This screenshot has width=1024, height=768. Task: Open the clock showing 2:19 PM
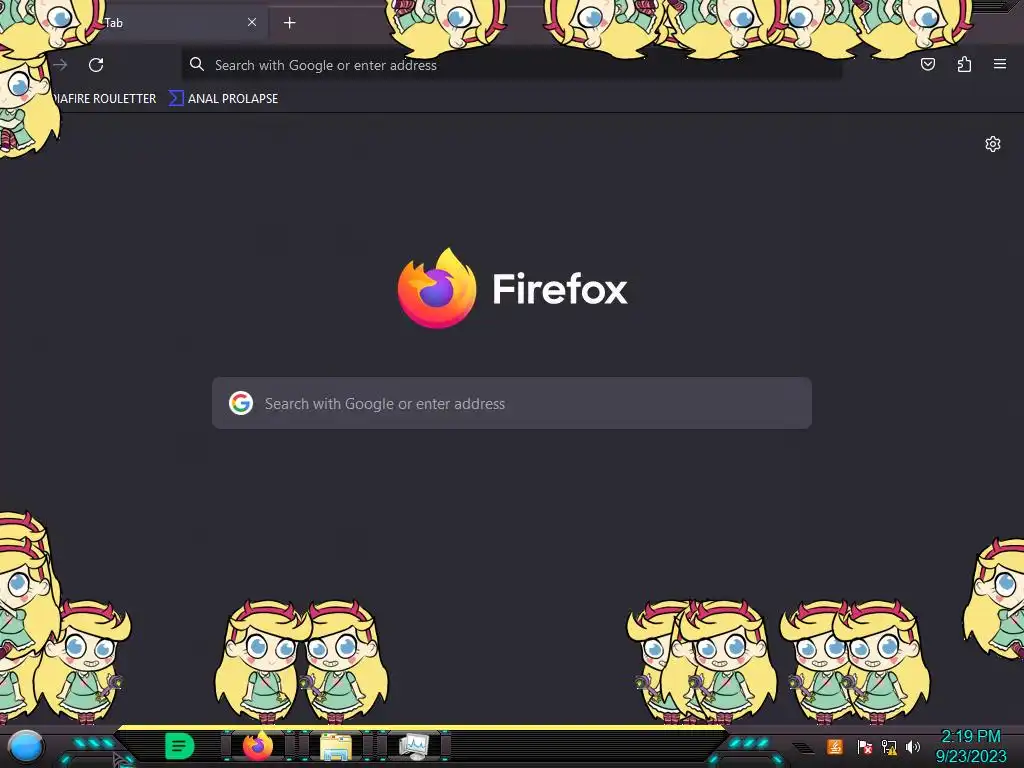tap(971, 746)
